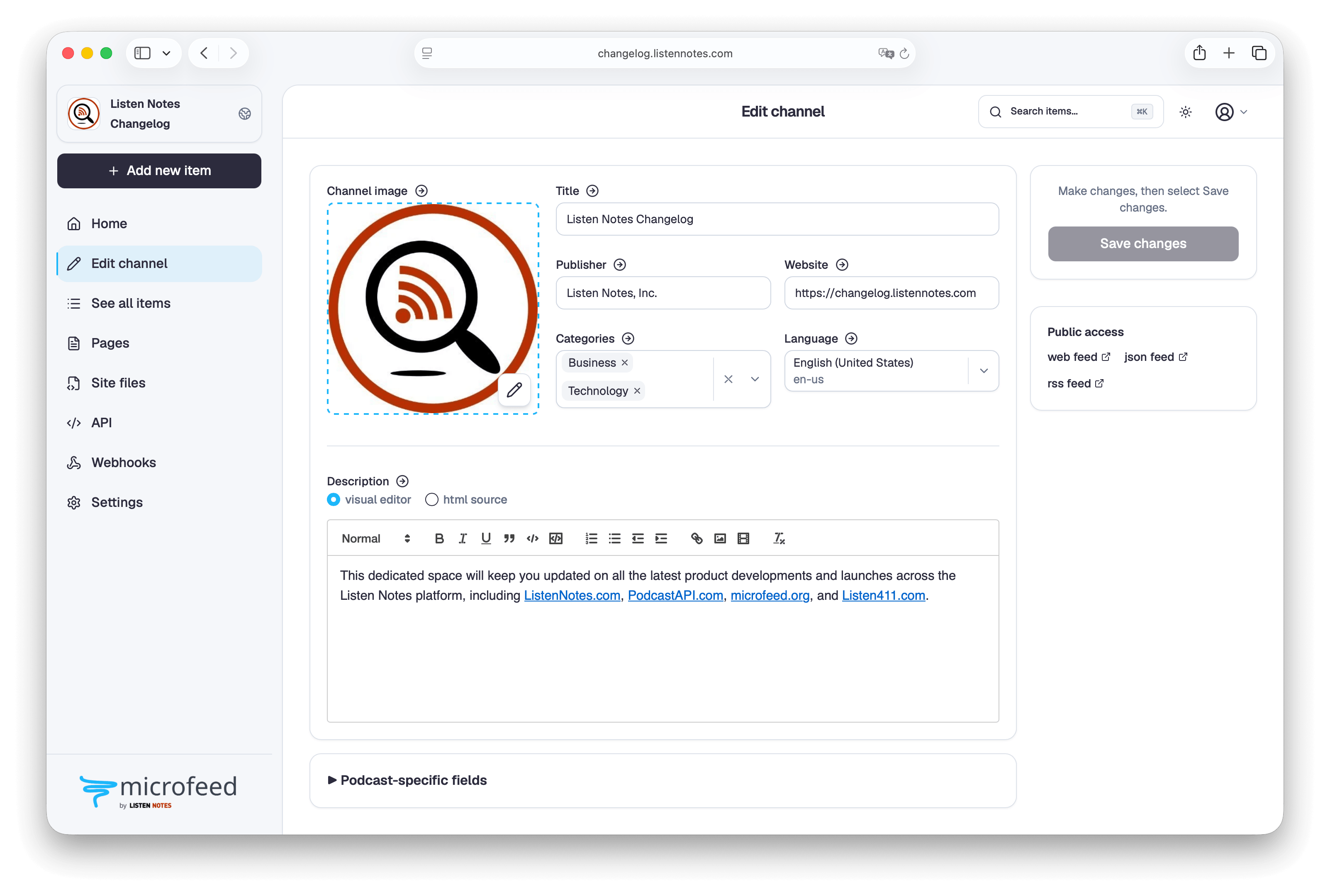The width and height of the screenshot is (1330, 896).
Task: Switch description to html source
Action: click(x=432, y=499)
